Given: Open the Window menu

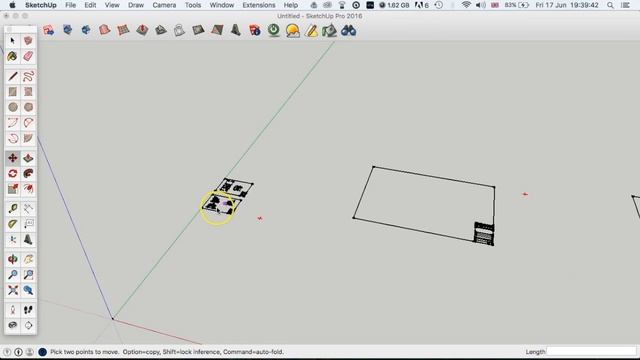Looking at the screenshot, I should tap(222, 5).
